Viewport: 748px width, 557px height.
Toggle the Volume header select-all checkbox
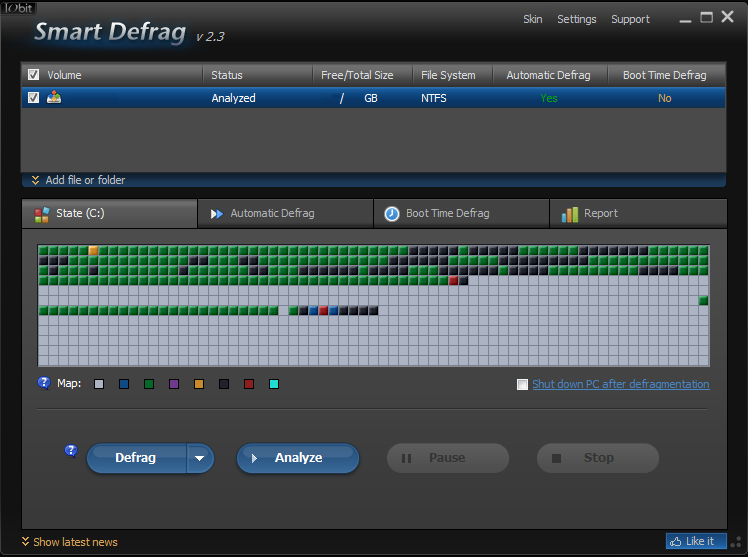33,74
